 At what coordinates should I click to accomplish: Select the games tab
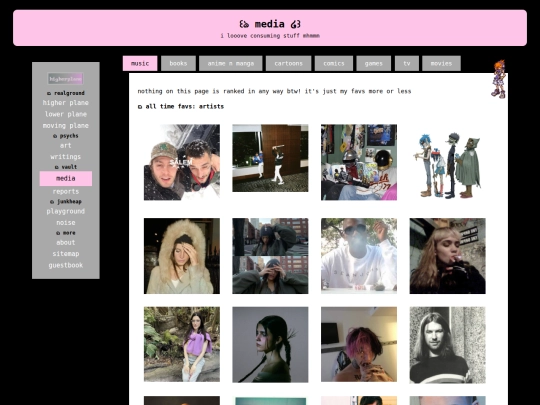(x=373, y=63)
